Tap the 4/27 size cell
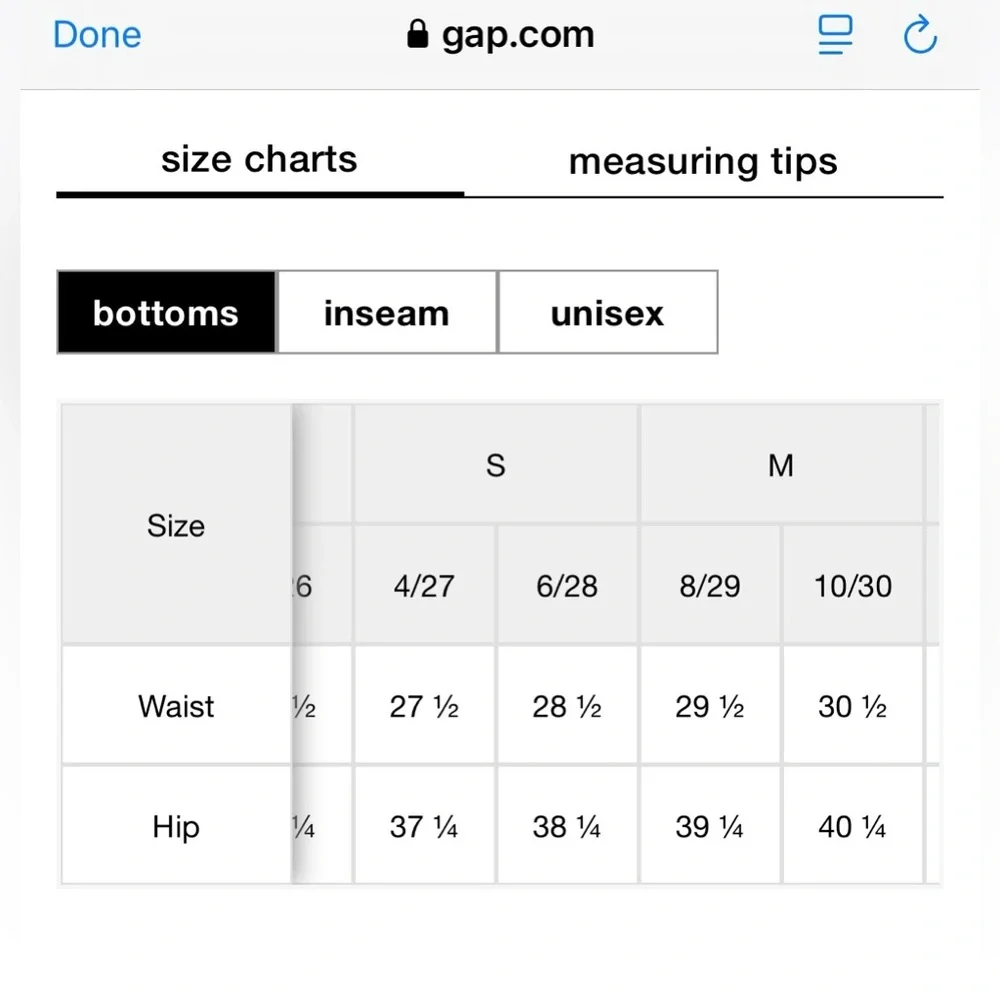Viewport: 1000px width, 1000px height. coord(424,586)
